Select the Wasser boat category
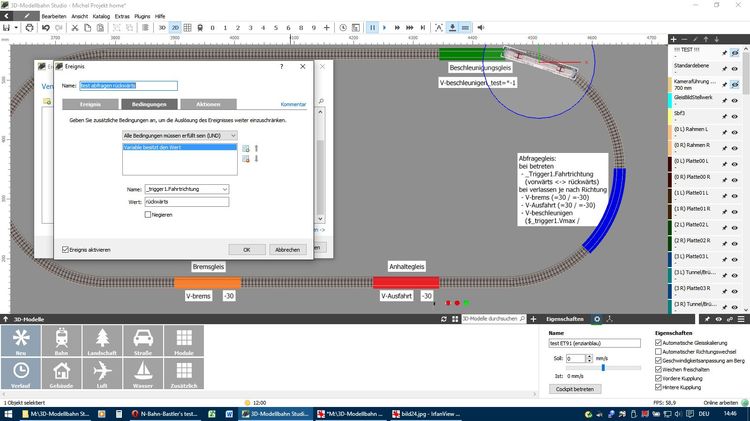 click(x=143, y=374)
